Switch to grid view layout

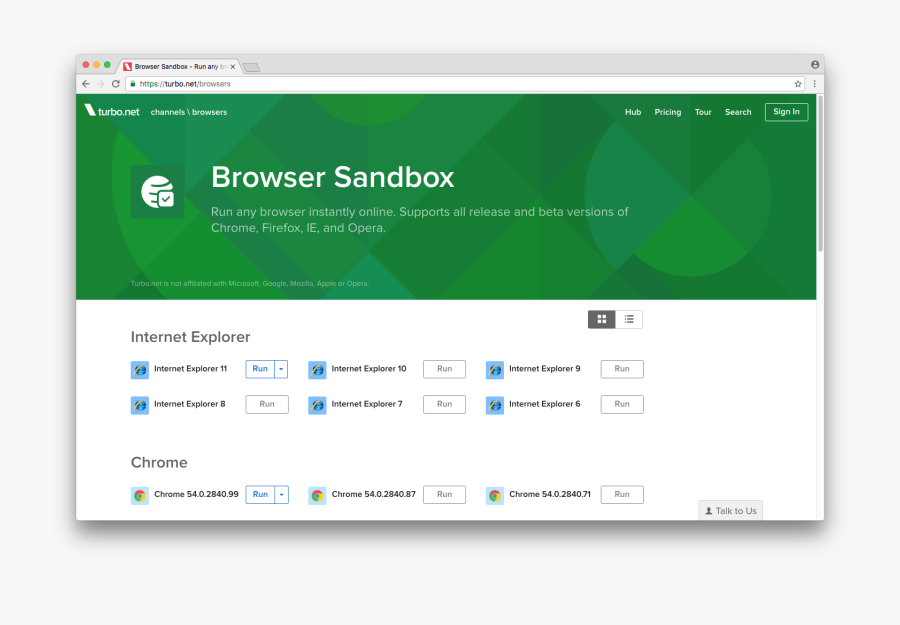tap(601, 319)
